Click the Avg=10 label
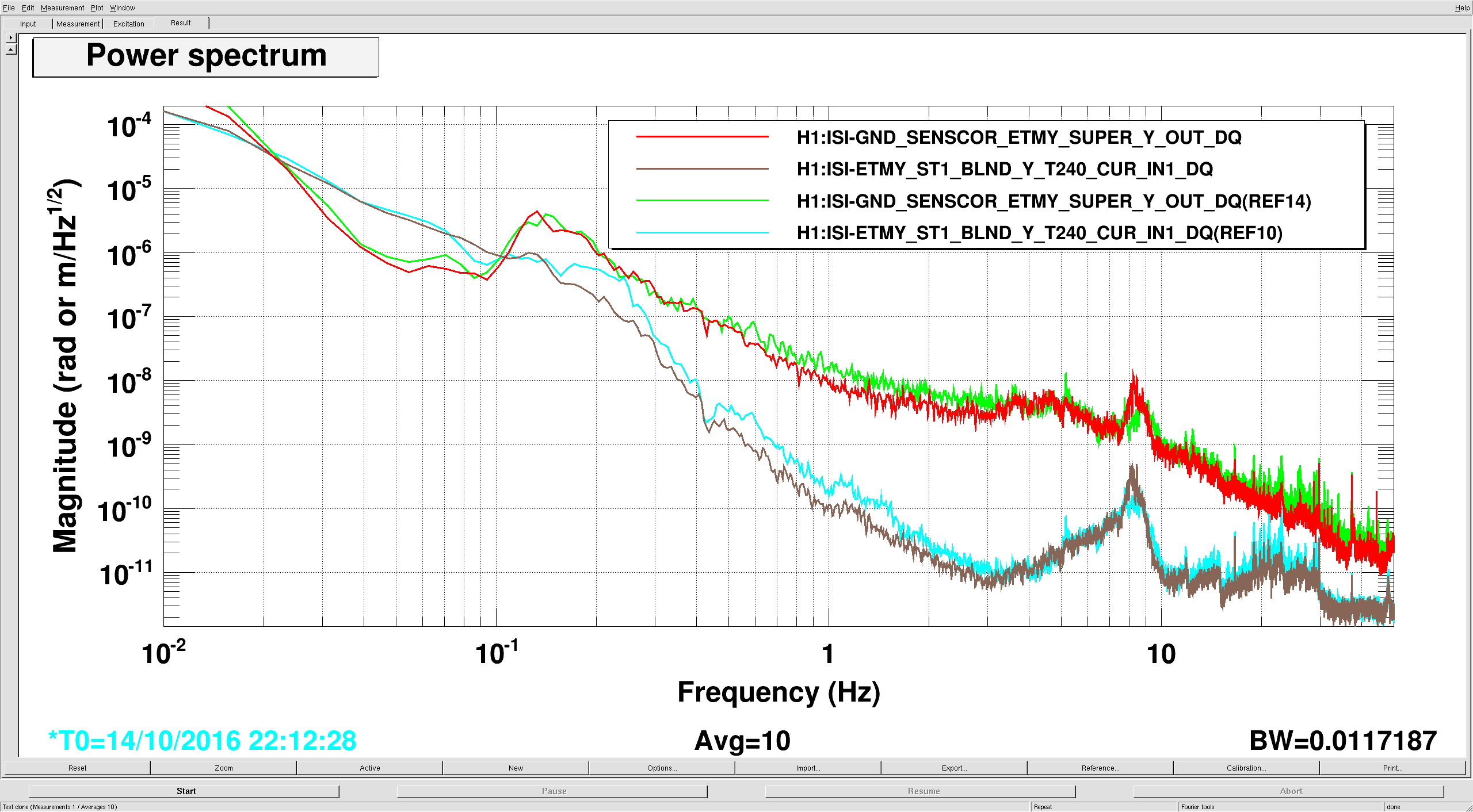 (x=742, y=741)
